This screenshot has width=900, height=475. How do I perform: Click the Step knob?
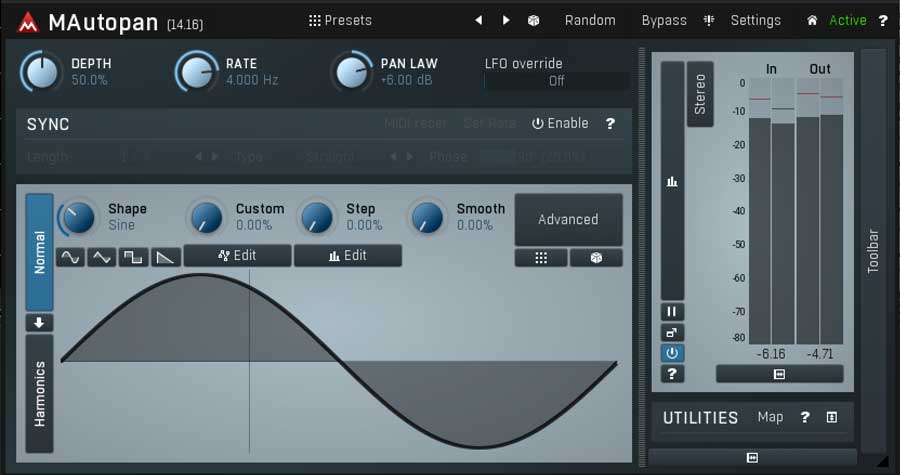point(317,218)
